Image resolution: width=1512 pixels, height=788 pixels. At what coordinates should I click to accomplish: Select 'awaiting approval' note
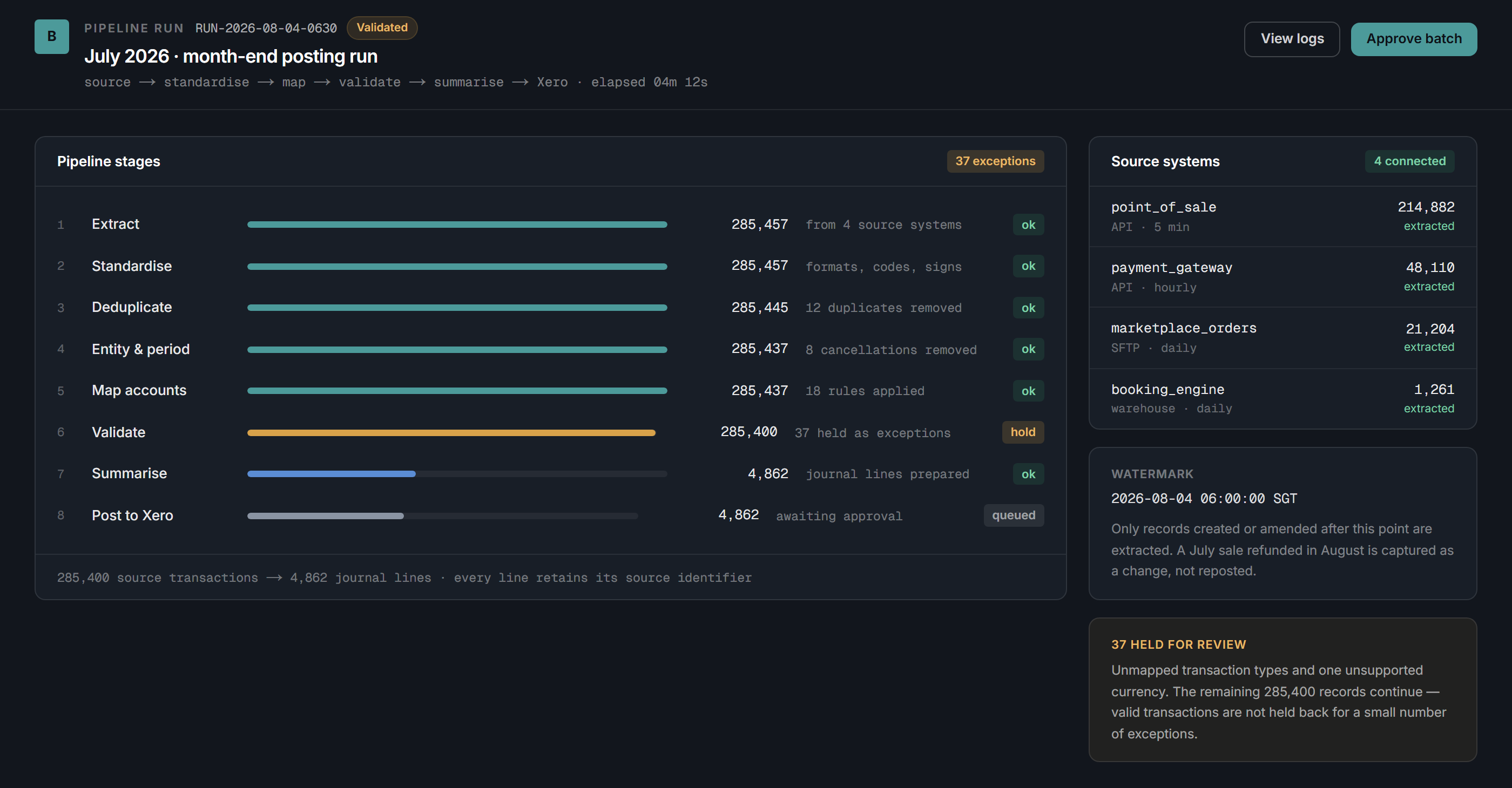coord(839,517)
